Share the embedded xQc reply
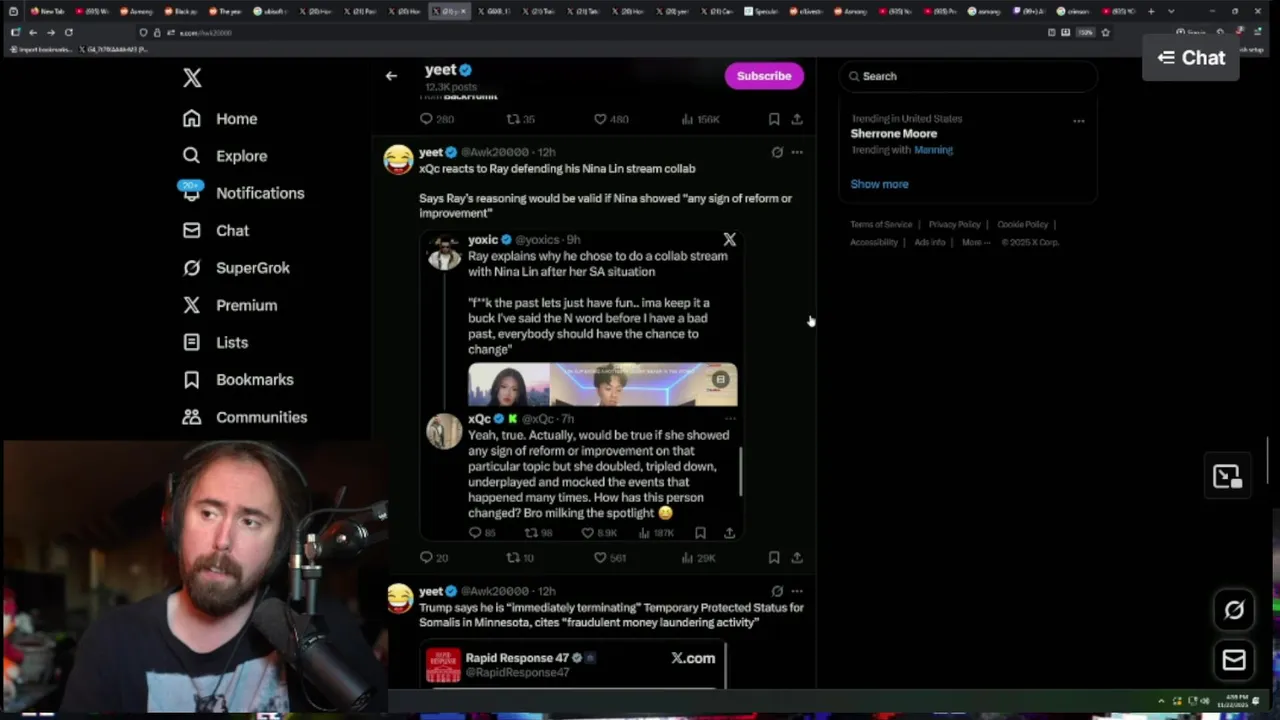Image resolution: width=1280 pixels, height=720 pixels. [x=729, y=533]
